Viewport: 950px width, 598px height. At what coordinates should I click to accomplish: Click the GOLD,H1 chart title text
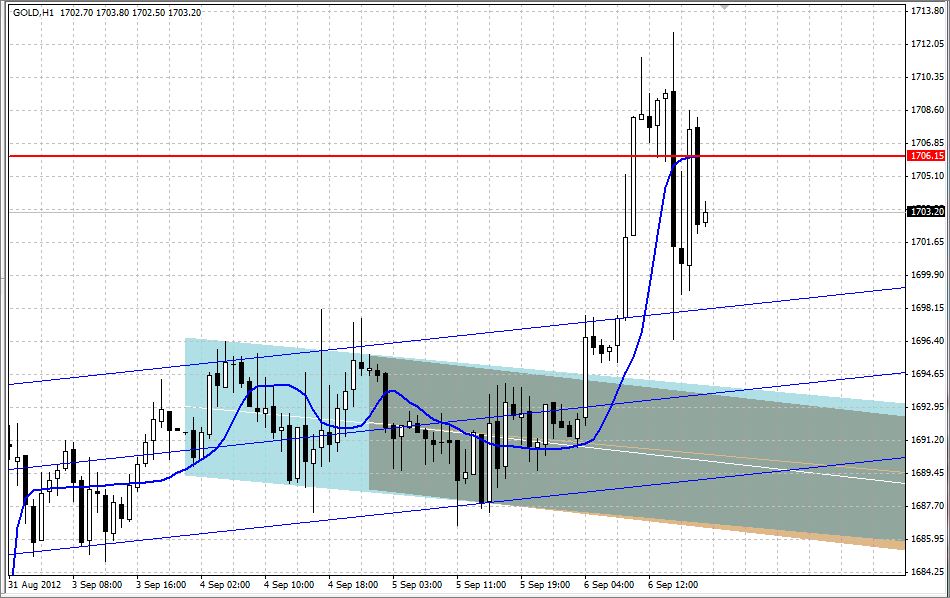[x=33, y=12]
